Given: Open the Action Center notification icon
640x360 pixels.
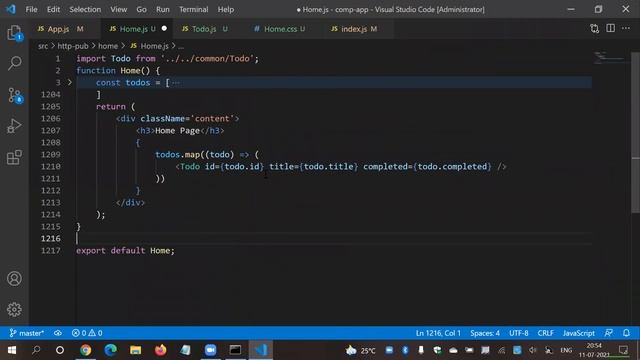Looking at the screenshot, I should coord(623,350).
